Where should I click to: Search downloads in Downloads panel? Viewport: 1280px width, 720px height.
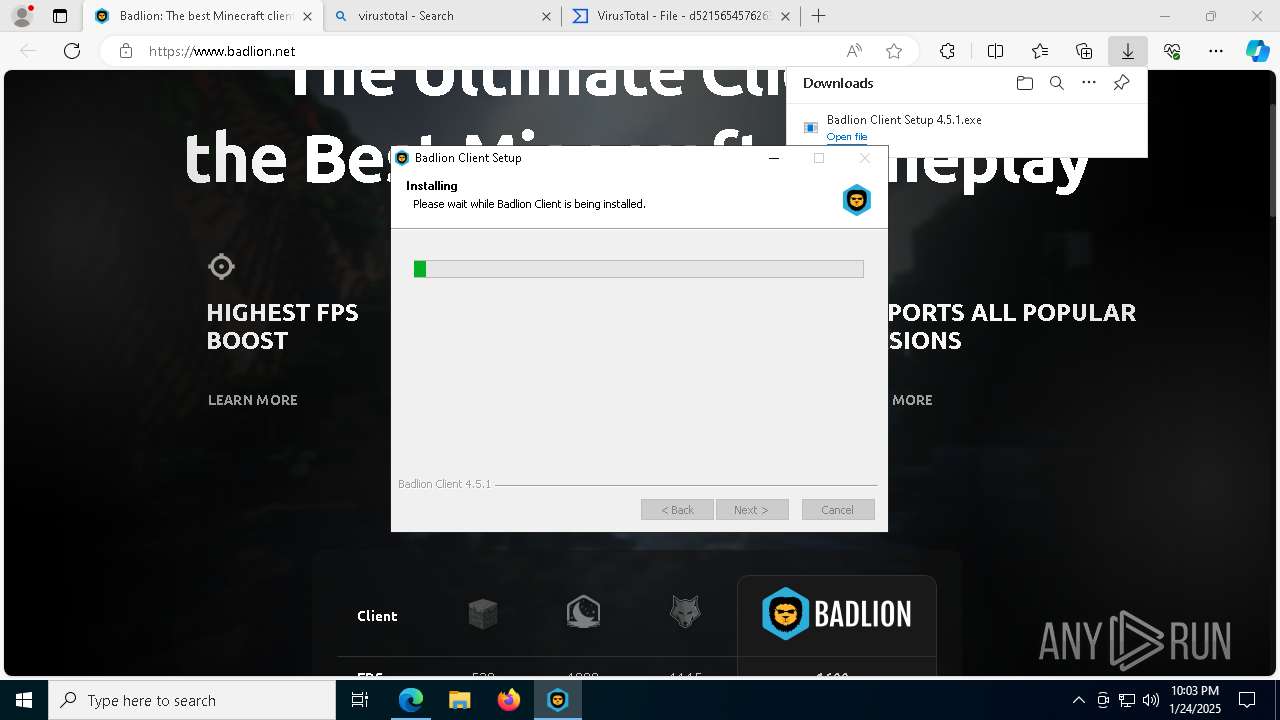[x=1056, y=83]
